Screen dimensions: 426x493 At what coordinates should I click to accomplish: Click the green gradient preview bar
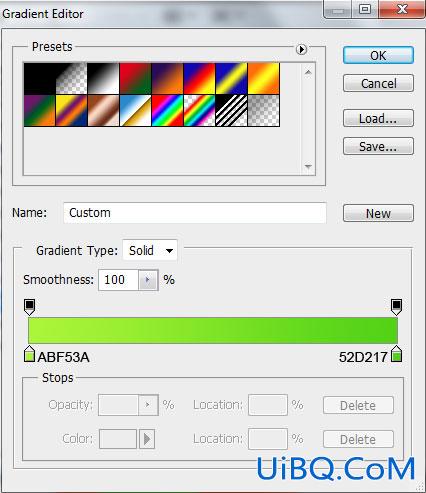pos(213,330)
